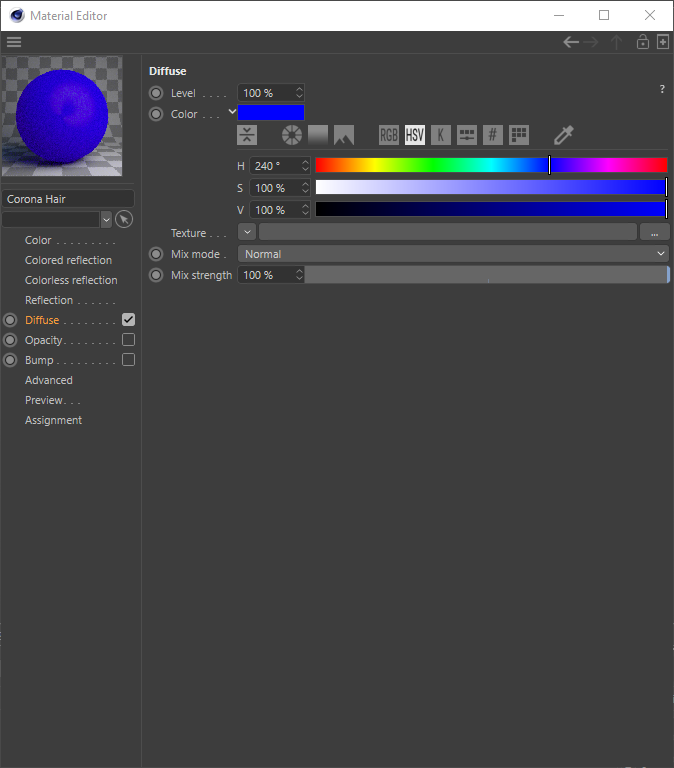Open new material editor window icon
Image resolution: width=674 pixels, height=768 pixels.
pyautogui.click(x=663, y=42)
